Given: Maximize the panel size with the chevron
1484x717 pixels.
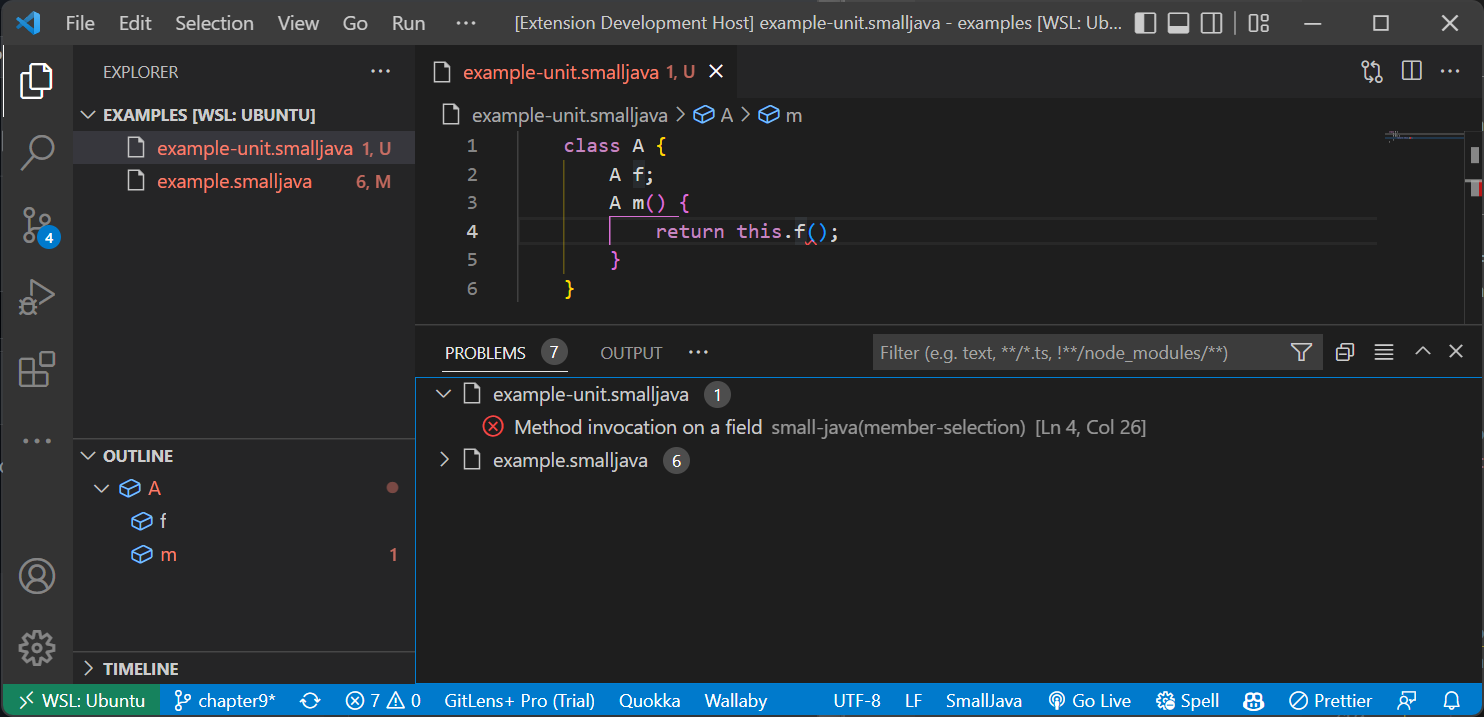Looking at the screenshot, I should (1422, 351).
